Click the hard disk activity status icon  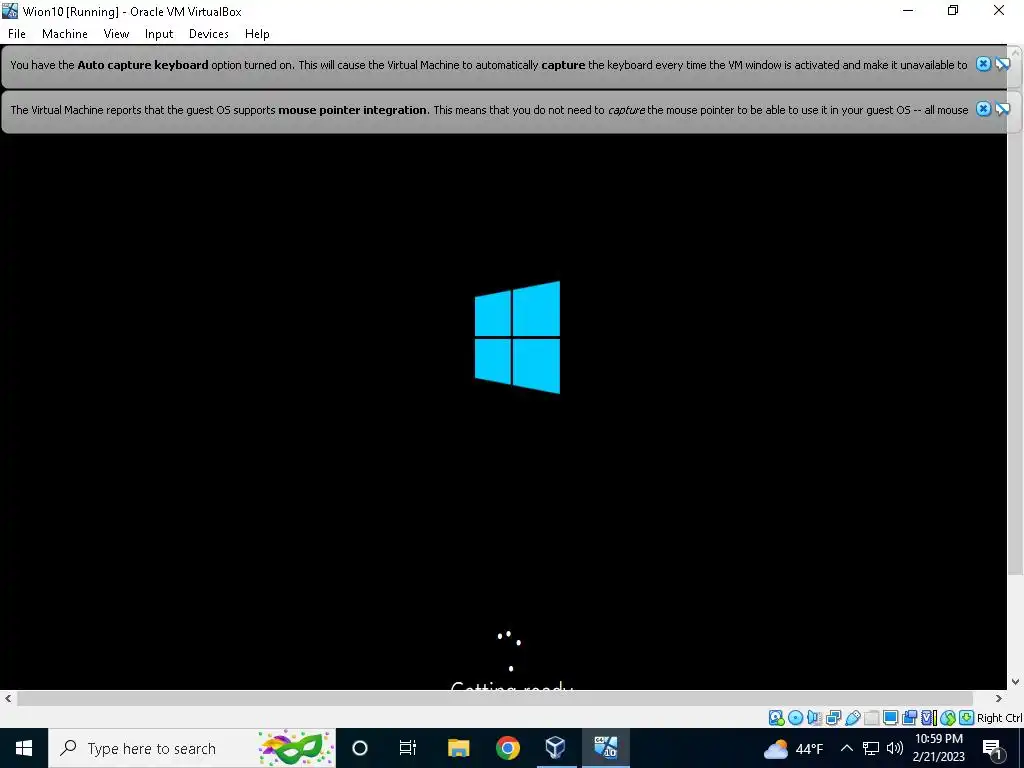click(x=776, y=718)
